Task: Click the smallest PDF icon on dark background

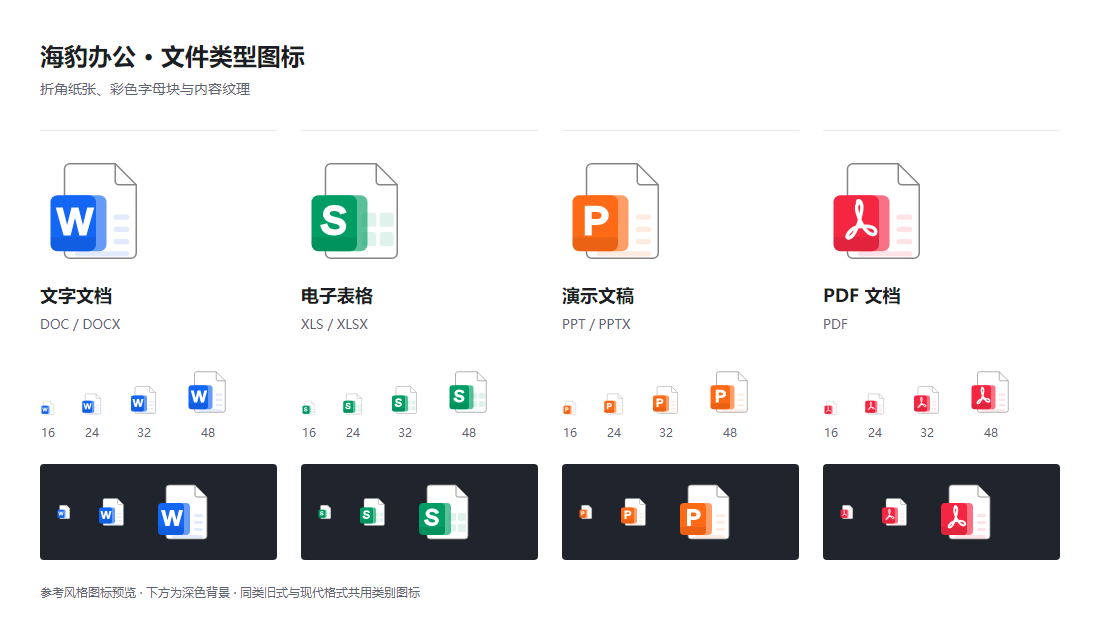Action: 847,512
